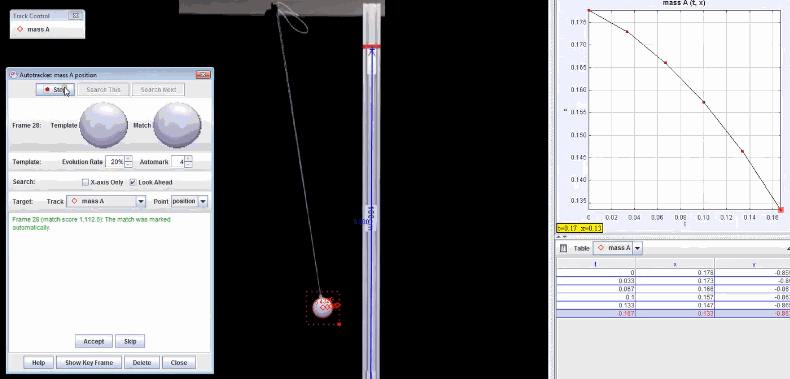Click the table columns icon beside Table
Viewport: 790px width, 379px height.
(x=564, y=248)
